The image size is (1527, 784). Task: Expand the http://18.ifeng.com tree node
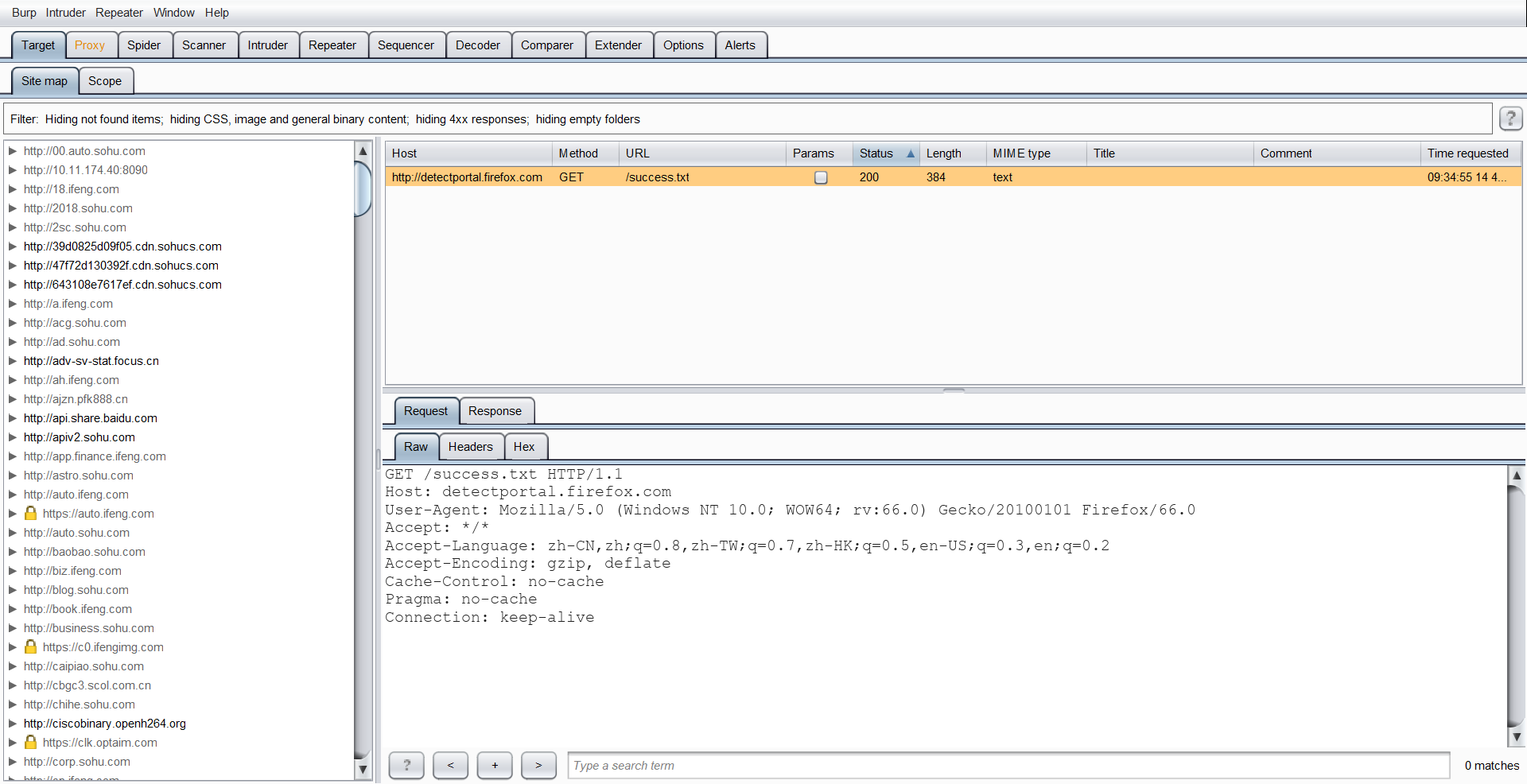(13, 189)
